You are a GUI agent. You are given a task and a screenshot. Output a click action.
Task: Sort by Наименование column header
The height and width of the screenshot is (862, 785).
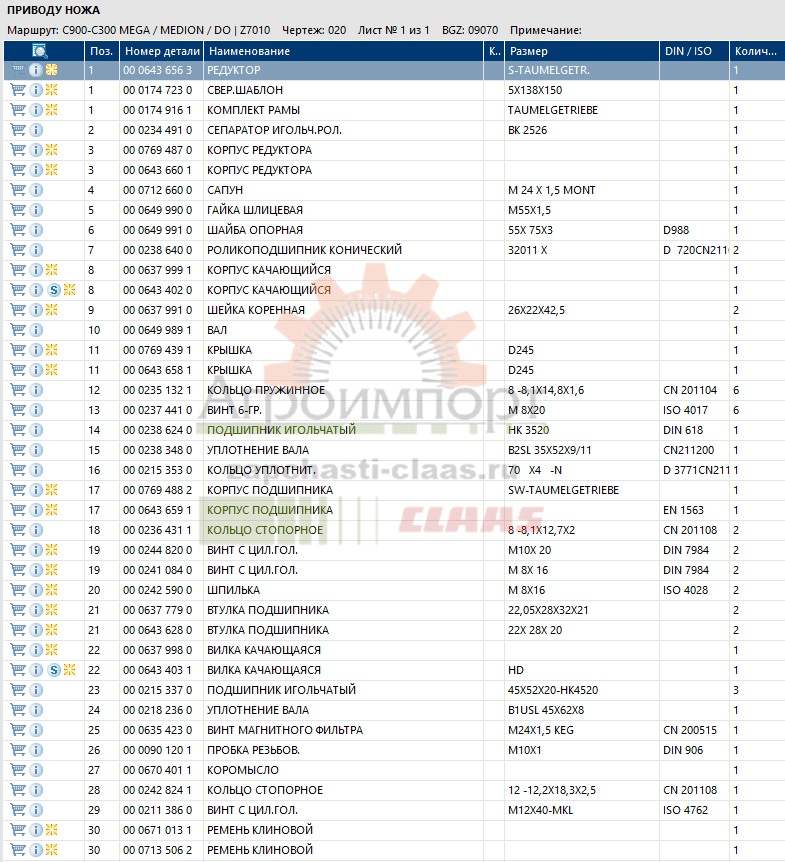[x=344, y=51]
